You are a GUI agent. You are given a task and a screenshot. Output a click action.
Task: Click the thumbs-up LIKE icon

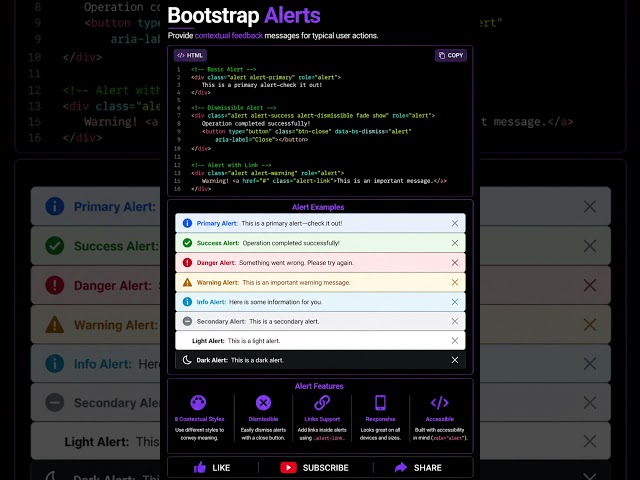pos(200,467)
